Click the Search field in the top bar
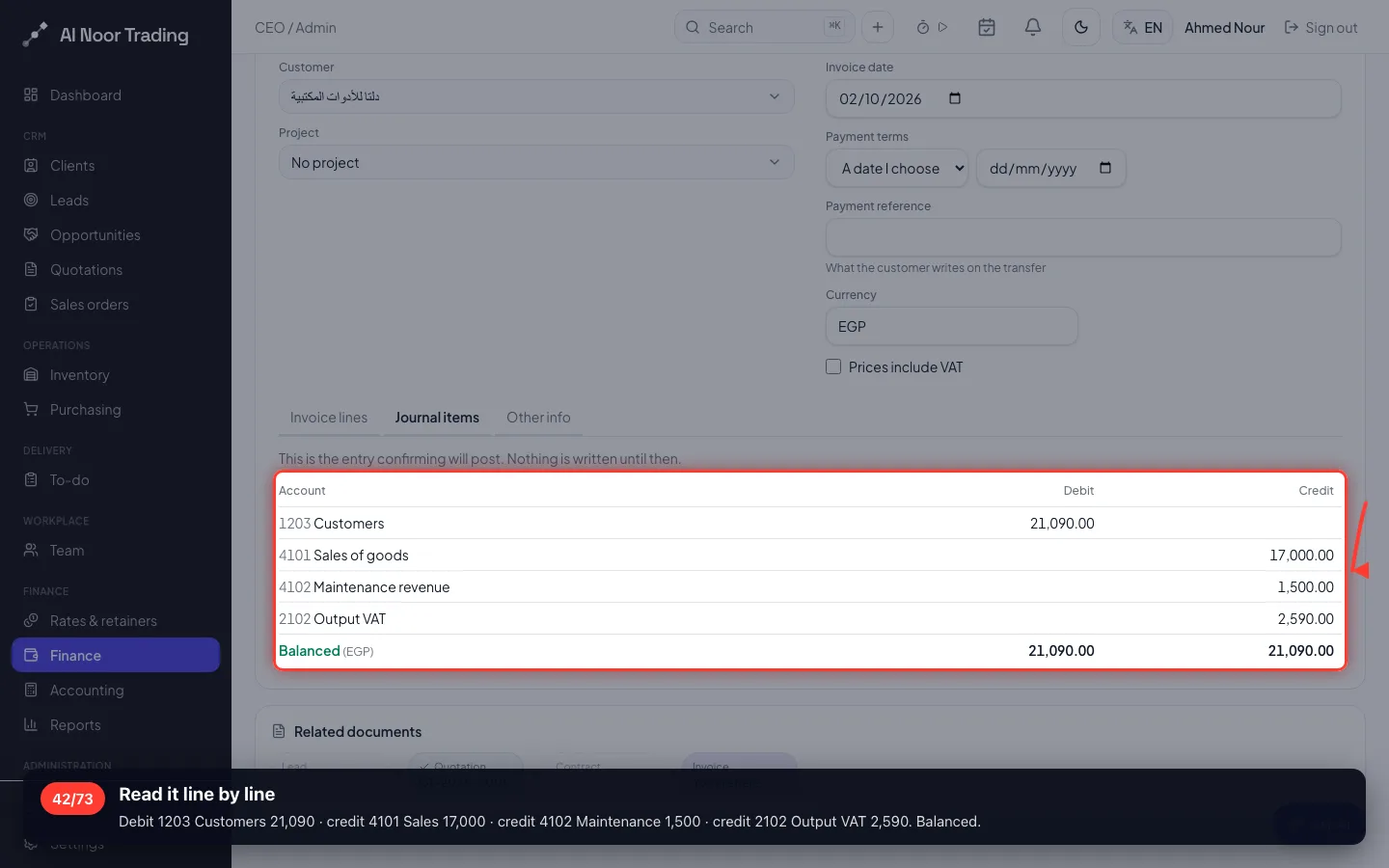Viewport: 1389px width, 868px height. coord(764,27)
